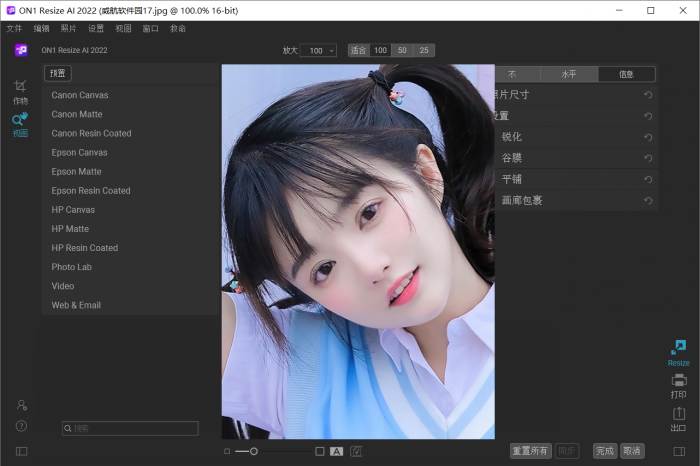
Task: Open the help menu after 窗口
Action: [178, 29]
